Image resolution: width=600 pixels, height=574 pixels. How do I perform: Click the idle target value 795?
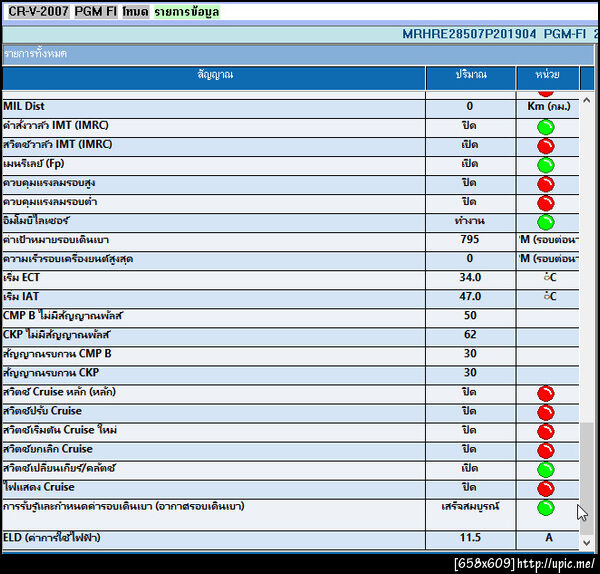pos(470,240)
